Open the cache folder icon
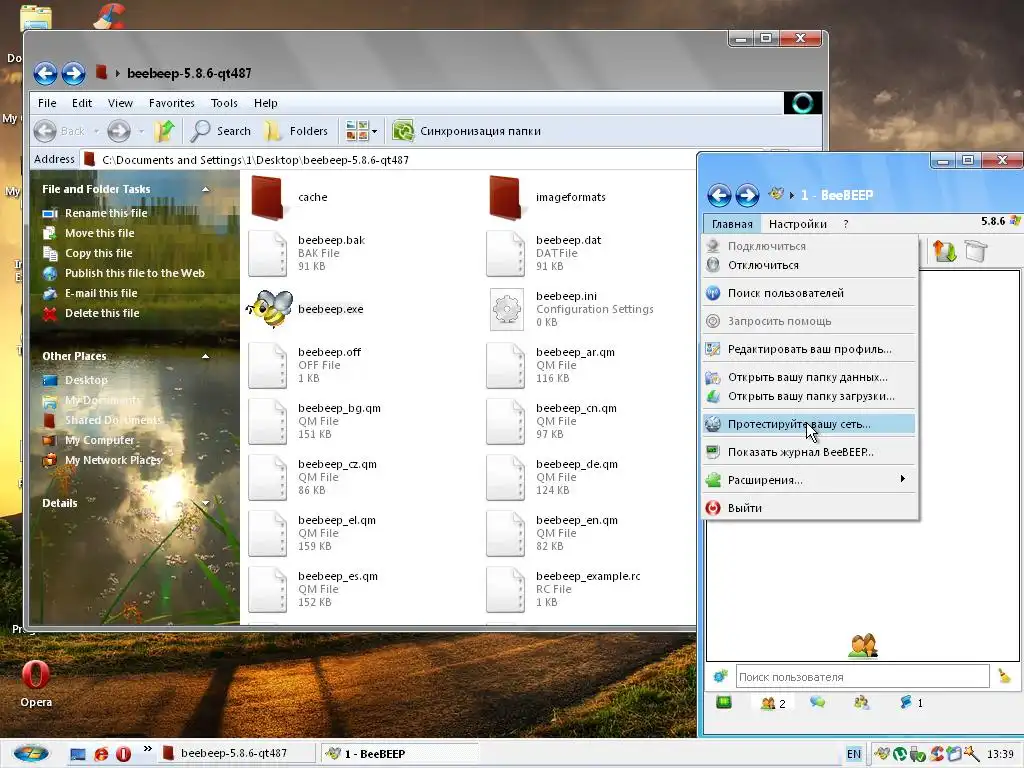1024x768 pixels. click(268, 197)
